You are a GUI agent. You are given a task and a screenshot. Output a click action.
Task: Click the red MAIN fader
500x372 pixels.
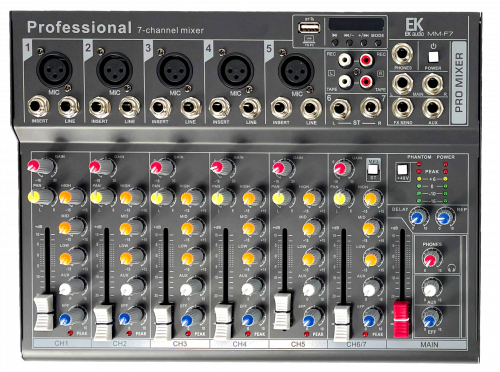click(401, 319)
